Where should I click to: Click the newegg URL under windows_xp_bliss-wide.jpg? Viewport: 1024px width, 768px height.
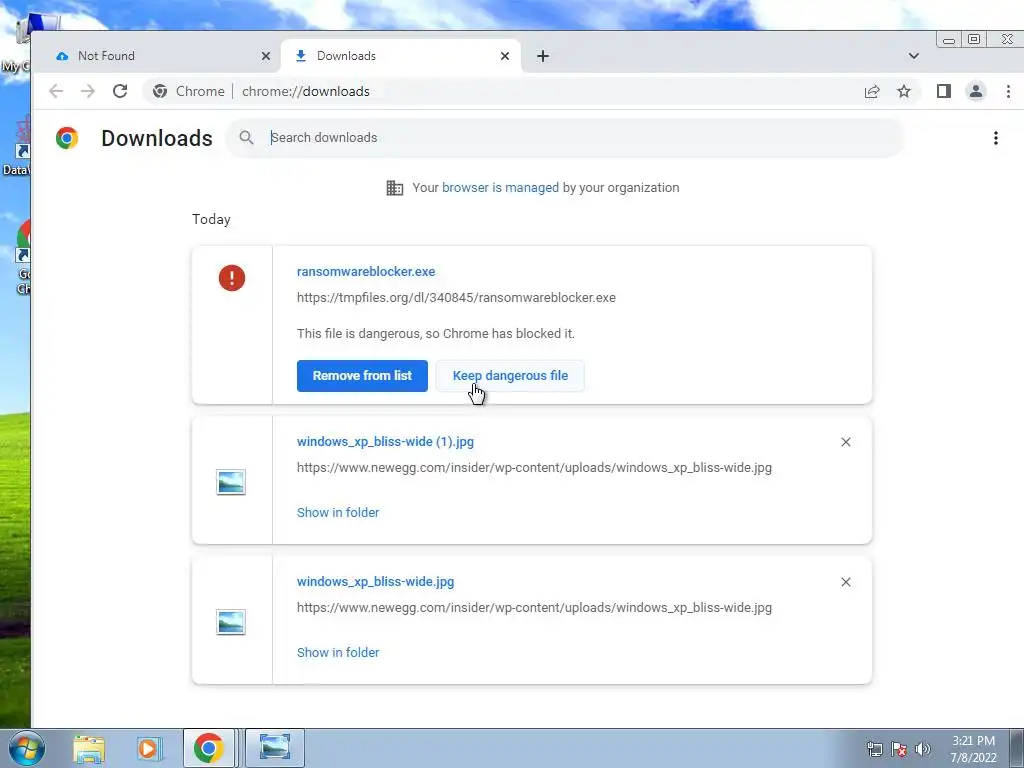[534, 607]
